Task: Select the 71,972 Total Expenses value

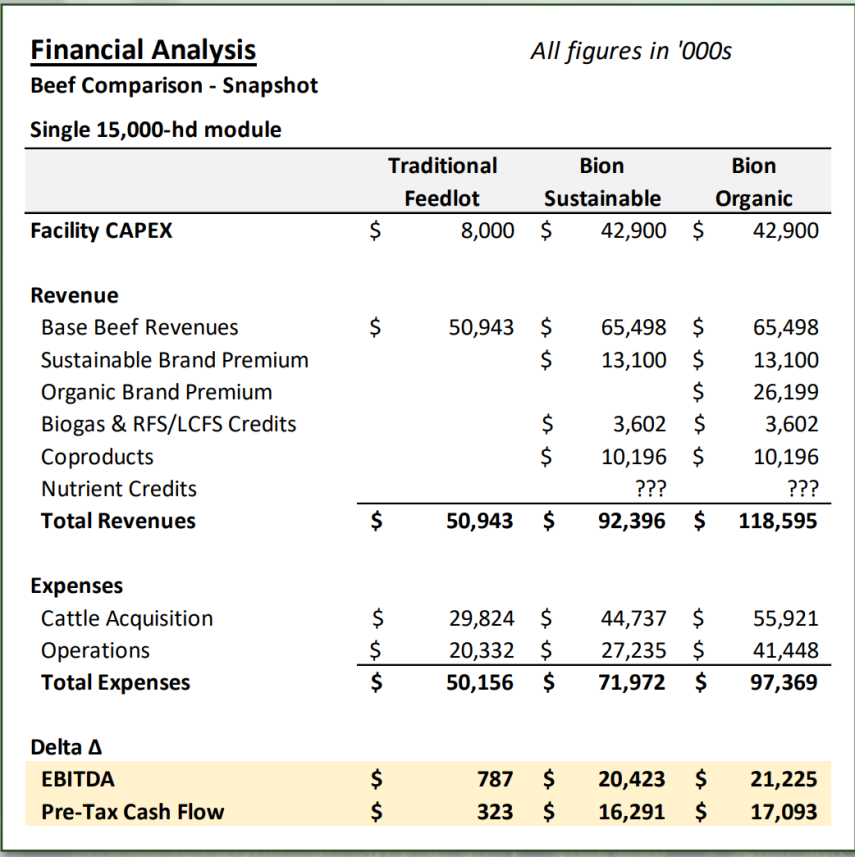Action: coord(631,683)
